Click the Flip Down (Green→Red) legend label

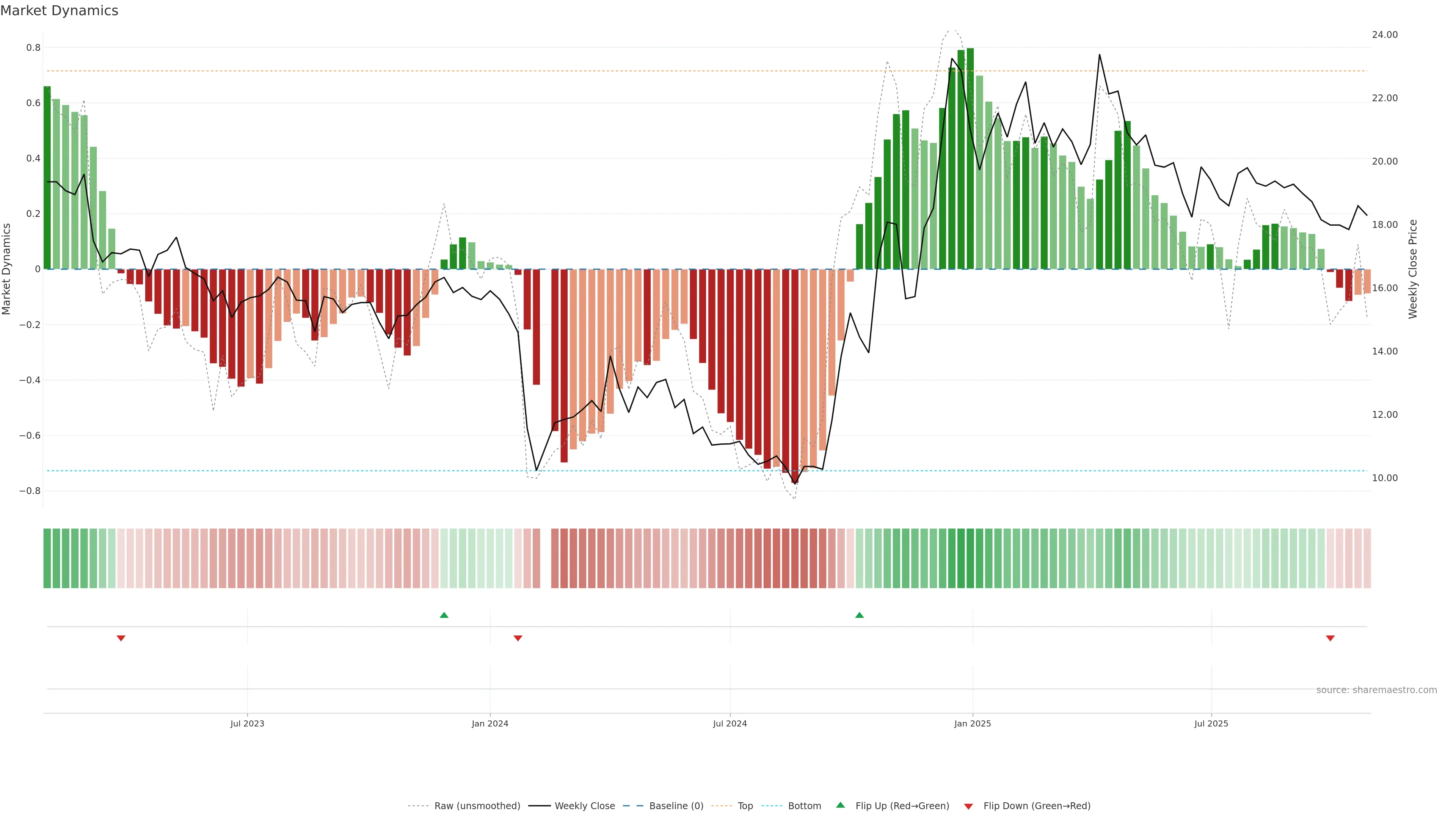coord(1037,806)
